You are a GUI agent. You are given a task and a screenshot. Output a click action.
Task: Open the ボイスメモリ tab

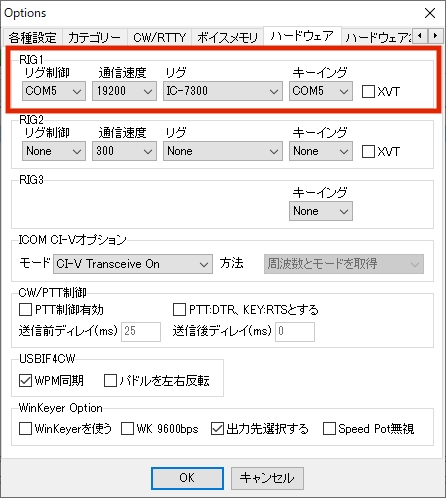click(x=228, y=37)
